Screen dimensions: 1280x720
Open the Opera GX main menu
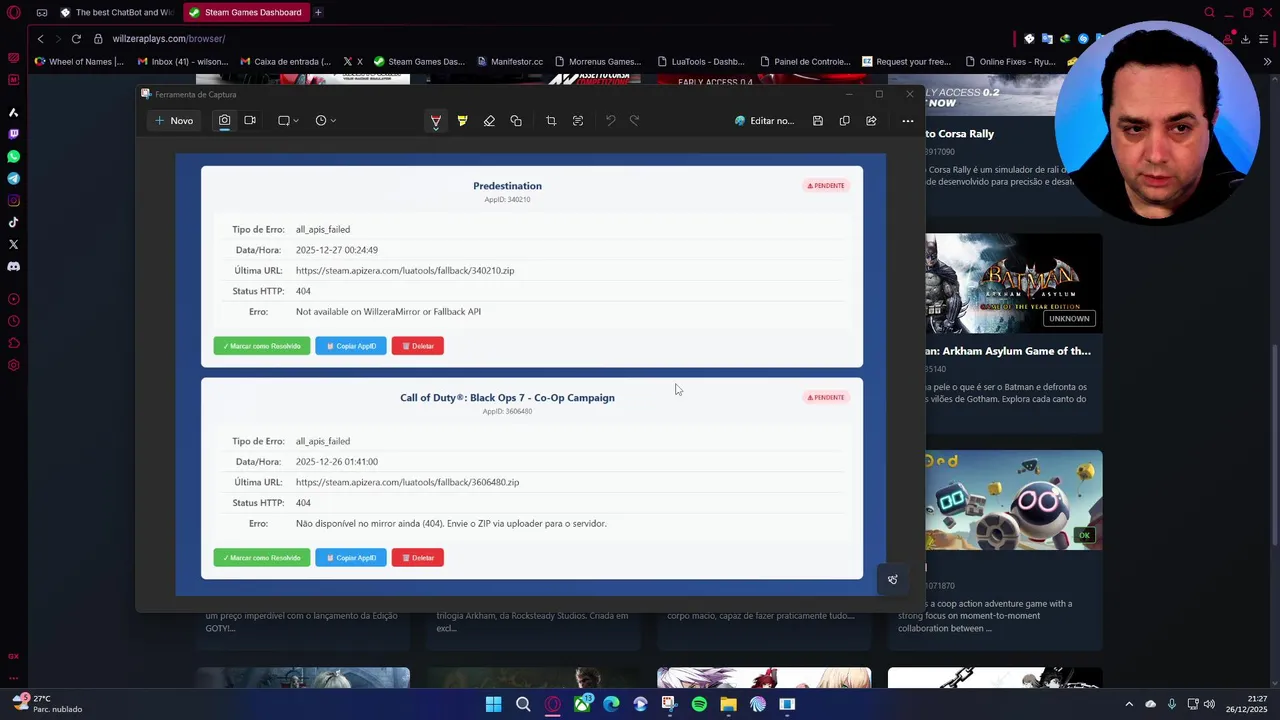(x=14, y=12)
